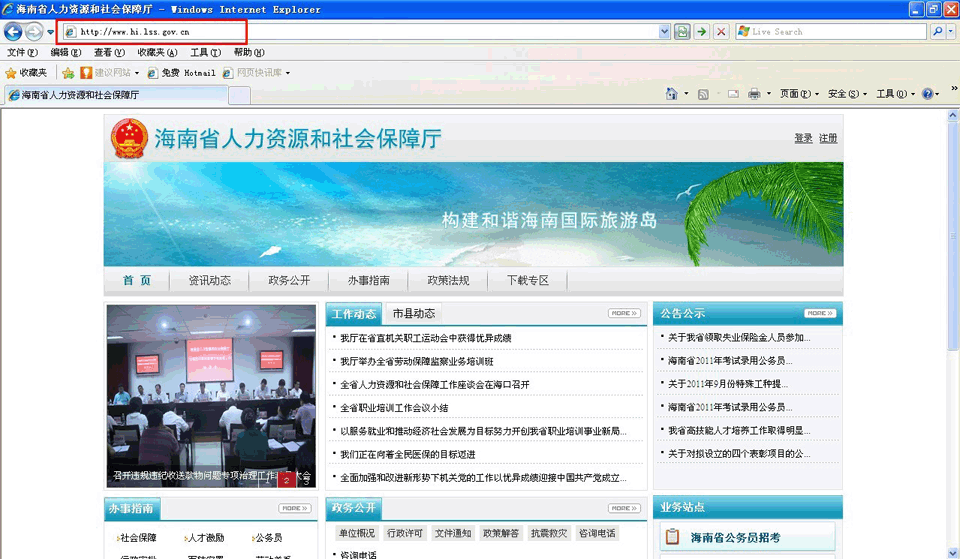
Task: Click the national emblem logo
Action: click(x=129, y=138)
